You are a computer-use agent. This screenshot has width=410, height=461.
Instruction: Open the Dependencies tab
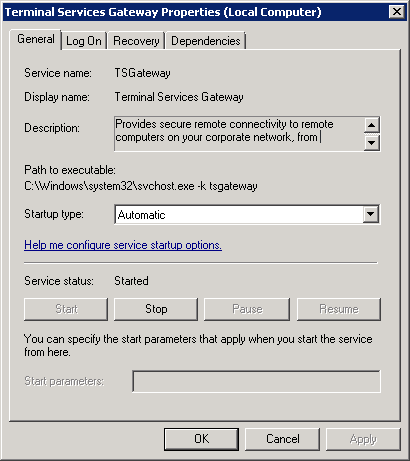point(206,41)
